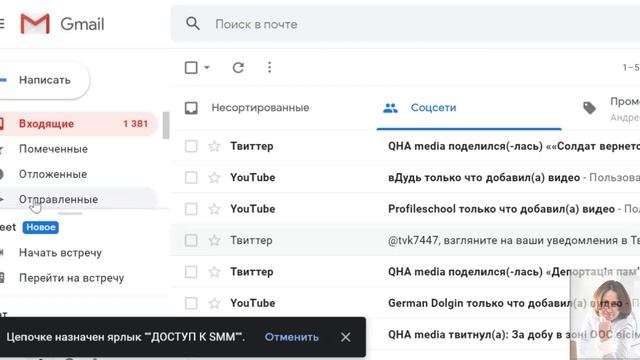Click the Соцсети people icon
The image size is (640, 360).
pyautogui.click(x=390, y=108)
